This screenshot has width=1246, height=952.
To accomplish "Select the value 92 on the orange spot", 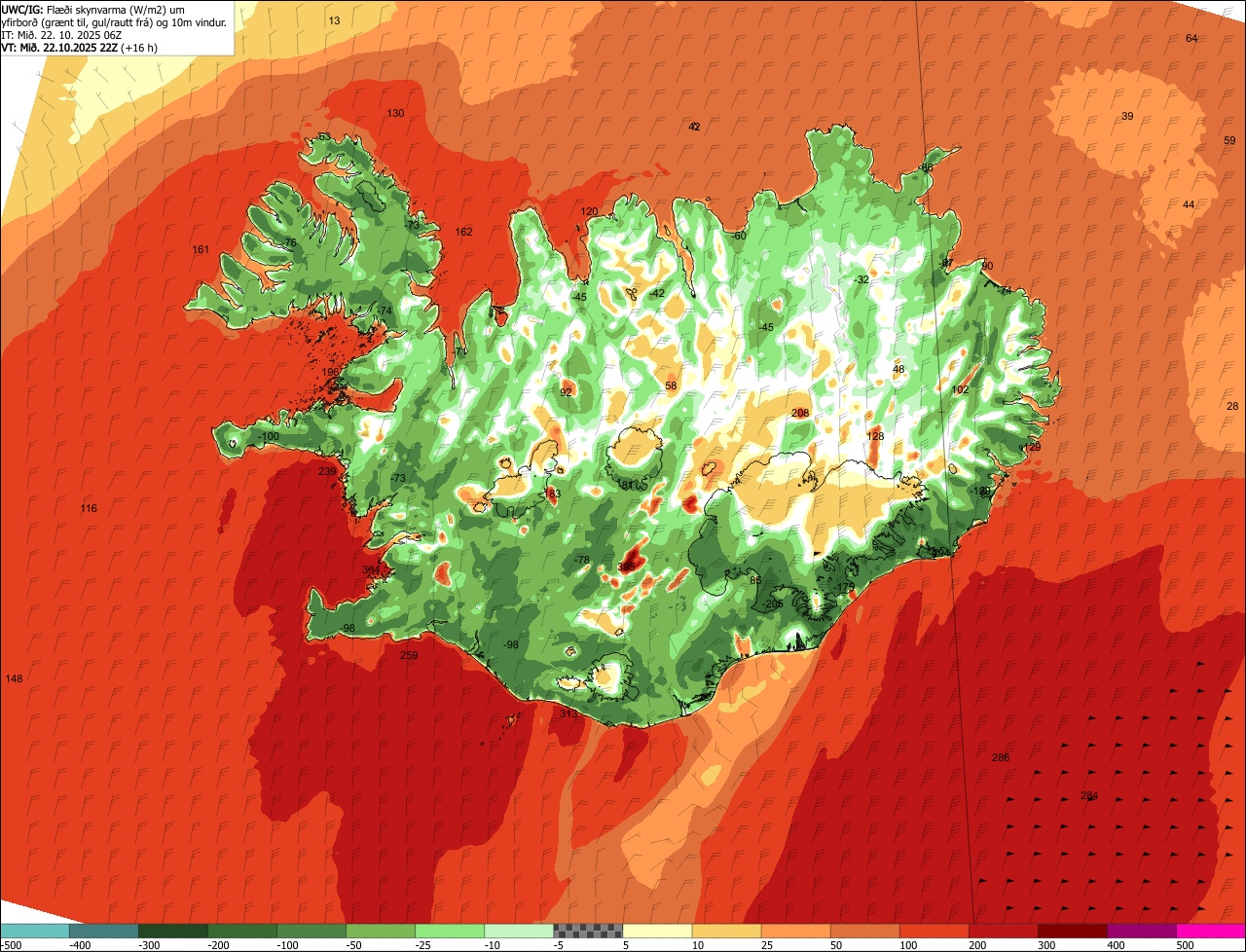I will tap(566, 392).
